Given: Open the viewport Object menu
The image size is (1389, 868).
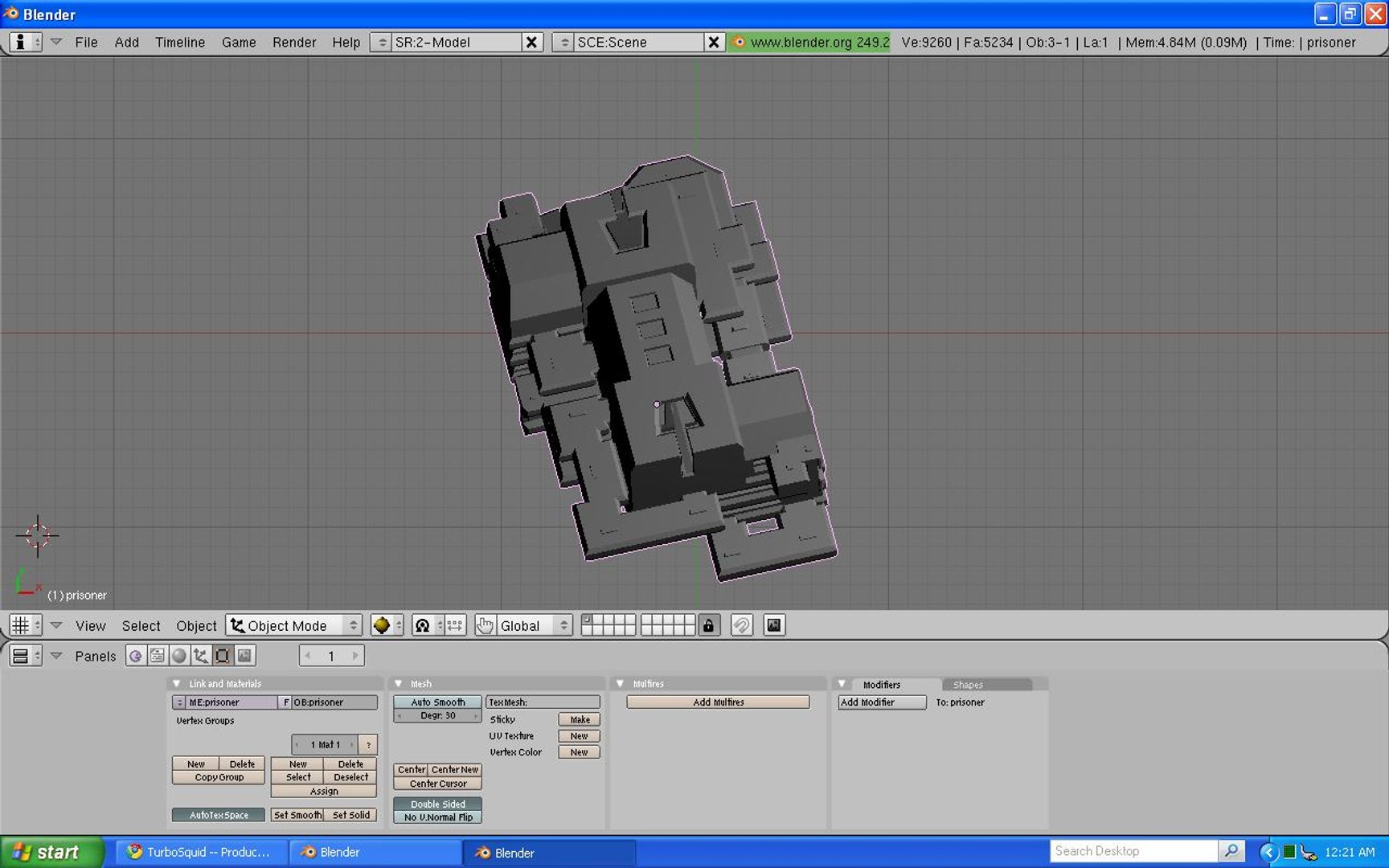Looking at the screenshot, I should [197, 626].
